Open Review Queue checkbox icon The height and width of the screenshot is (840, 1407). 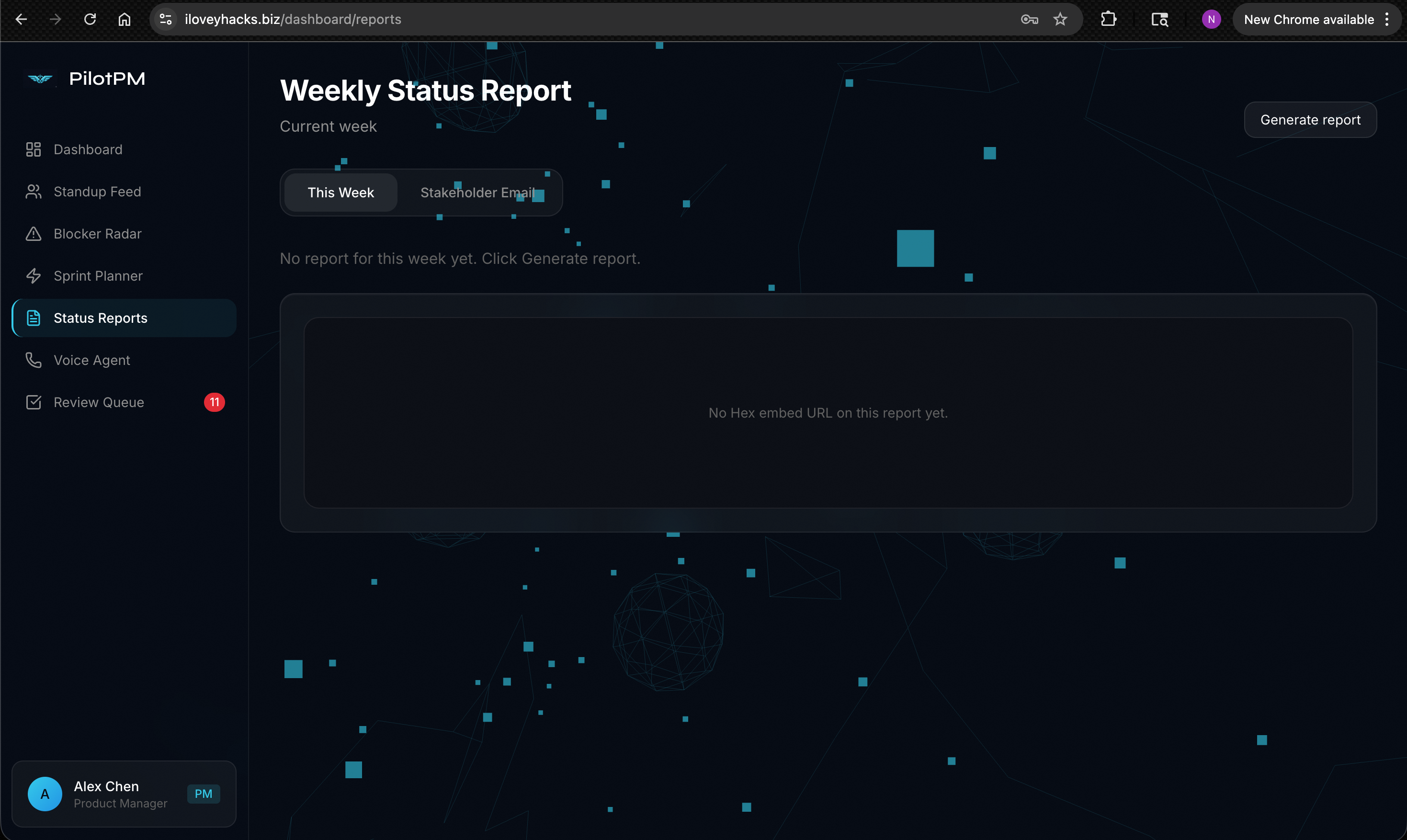tap(34, 402)
